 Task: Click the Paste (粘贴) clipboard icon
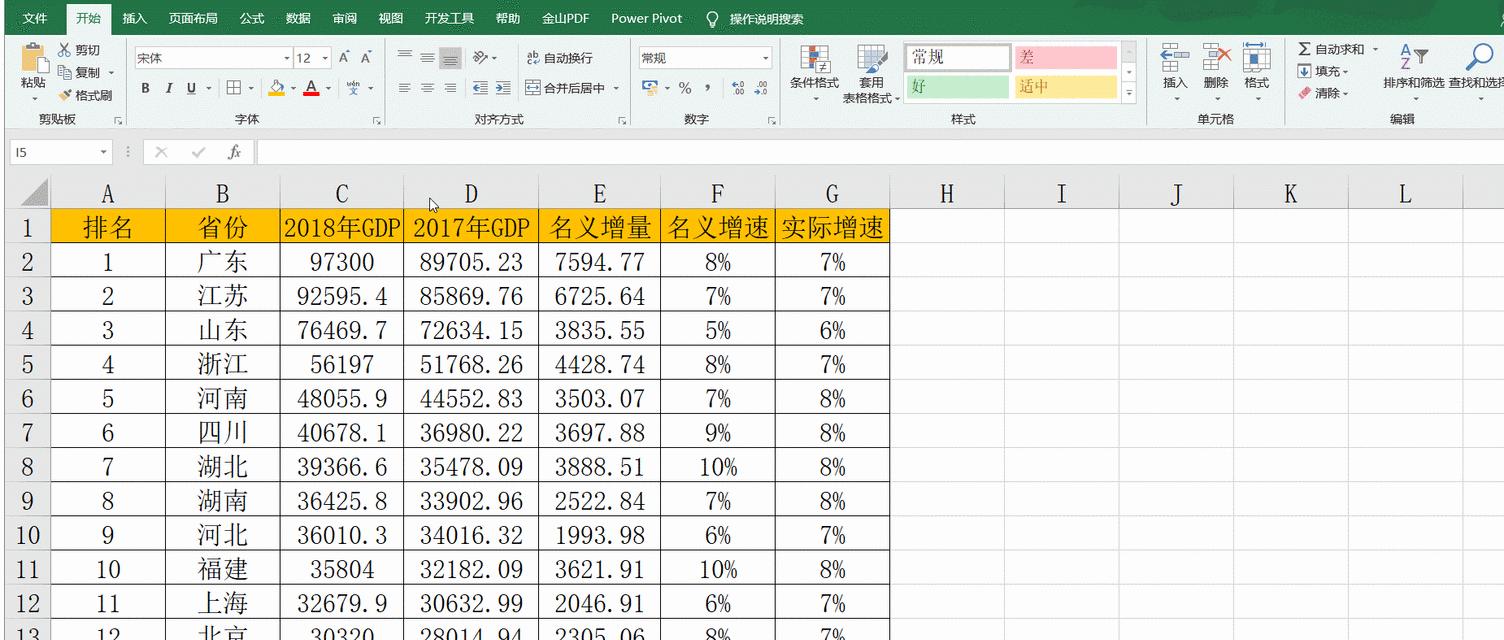point(33,58)
